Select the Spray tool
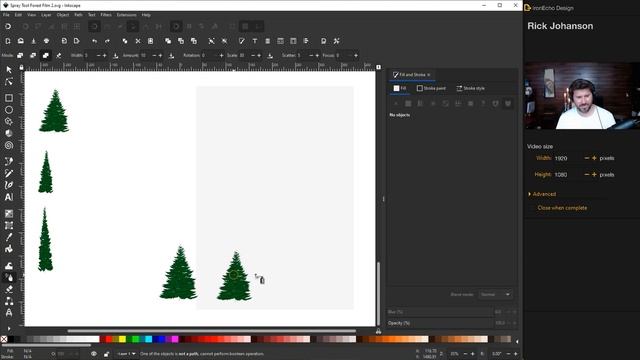Screen dimensions: 640x360 9,278
